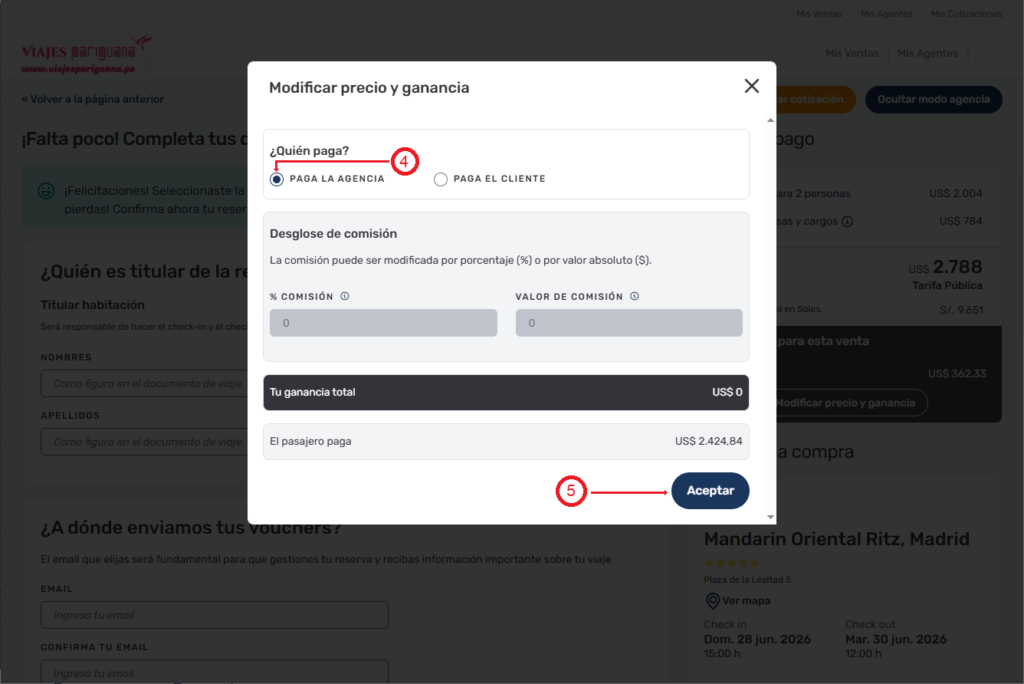Click the Valor de comisión info icon
The width and height of the screenshot is (1024, 684).
coord(634,296)
